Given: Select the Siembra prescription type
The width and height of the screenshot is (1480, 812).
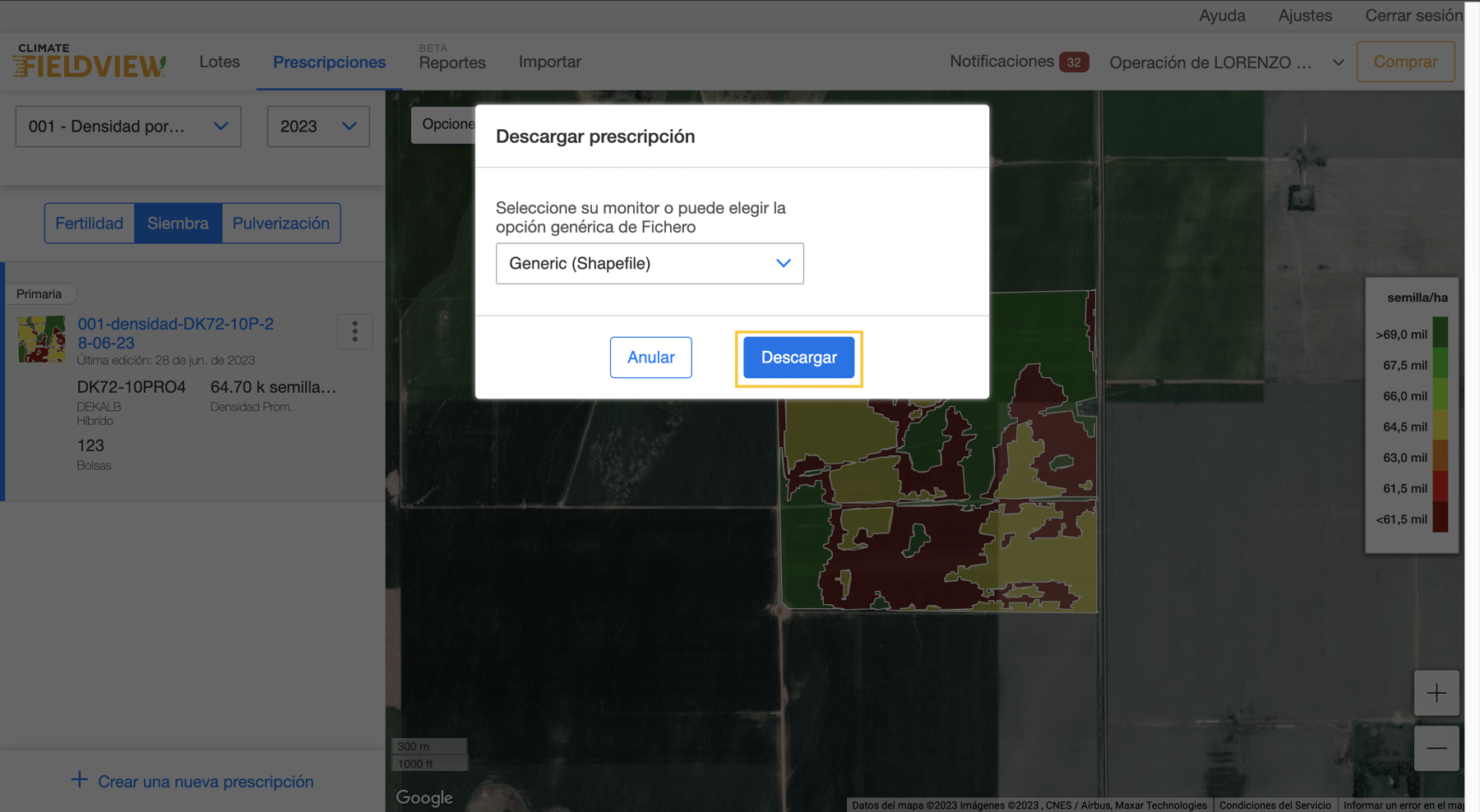Looking at the screenshot, I should pos(178,224).
